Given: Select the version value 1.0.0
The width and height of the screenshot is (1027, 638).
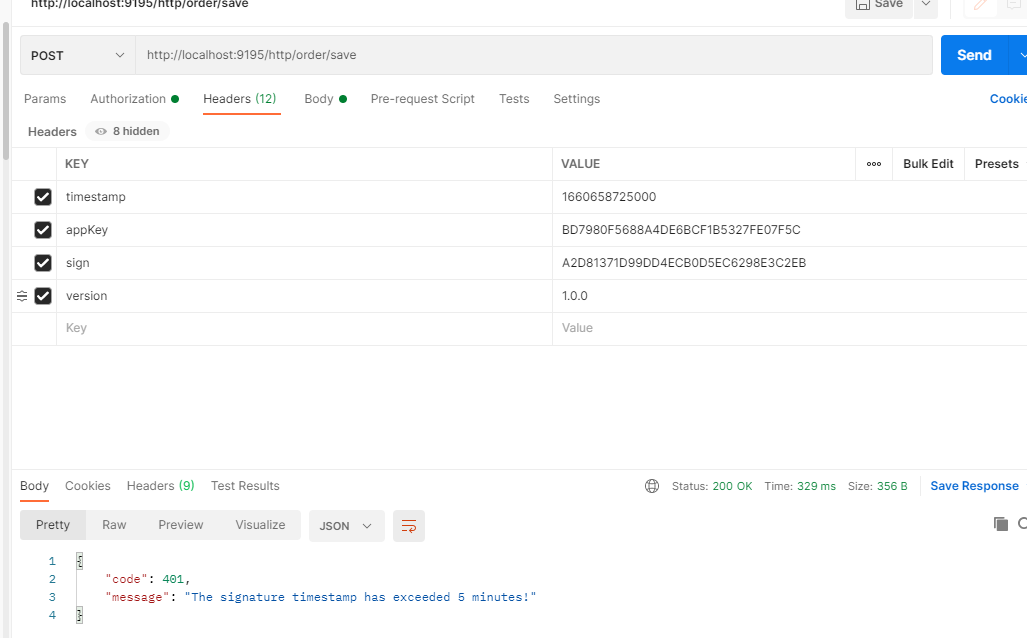Looking at the screenshot, I should click(574, 296).
